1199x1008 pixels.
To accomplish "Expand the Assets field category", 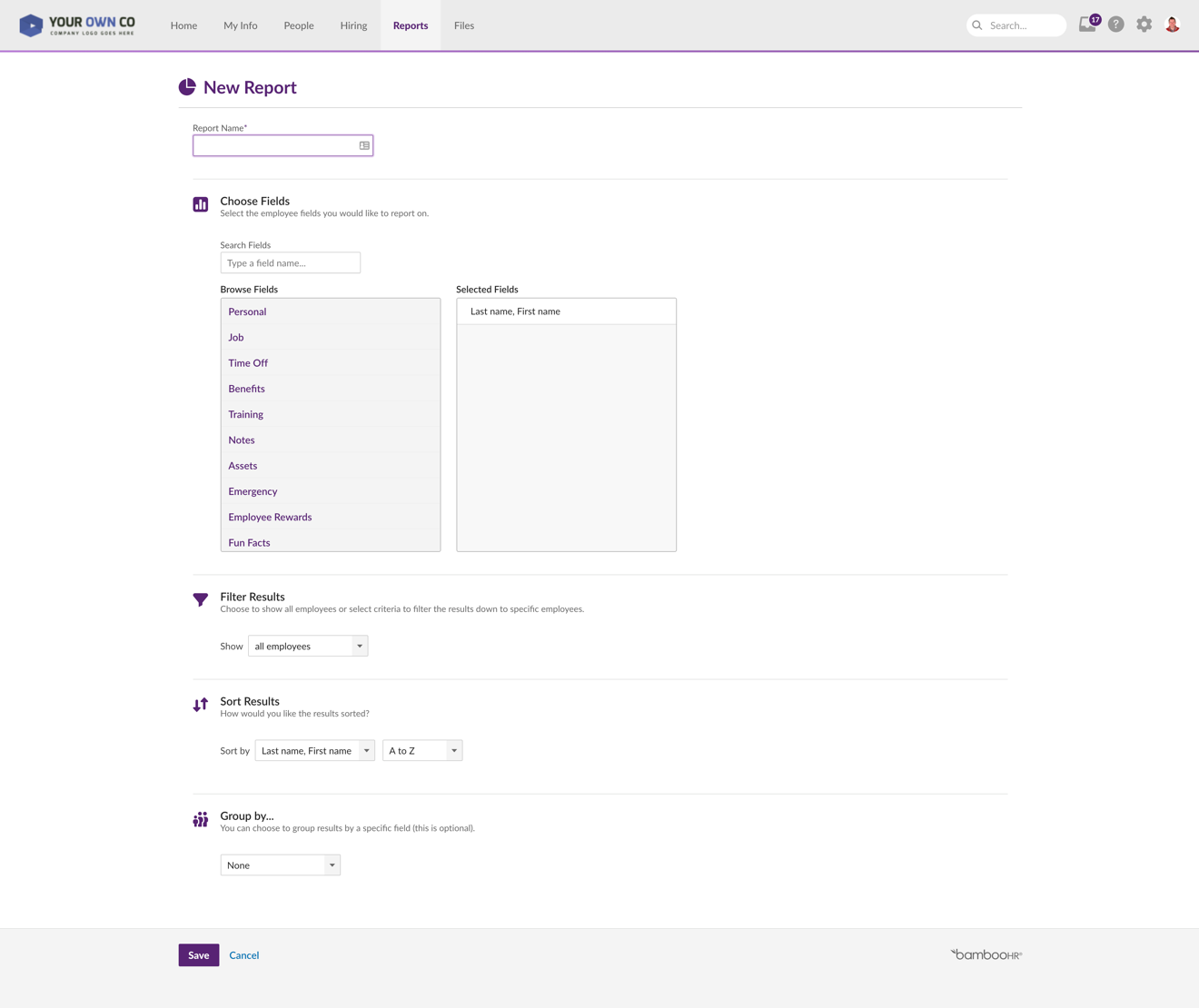I will point(331,465).
